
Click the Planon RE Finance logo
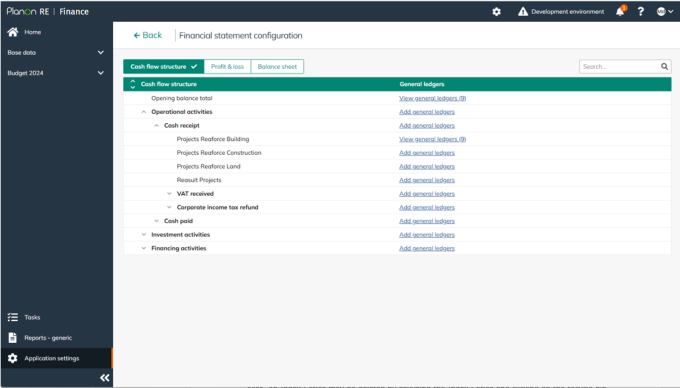pos(48,12)
